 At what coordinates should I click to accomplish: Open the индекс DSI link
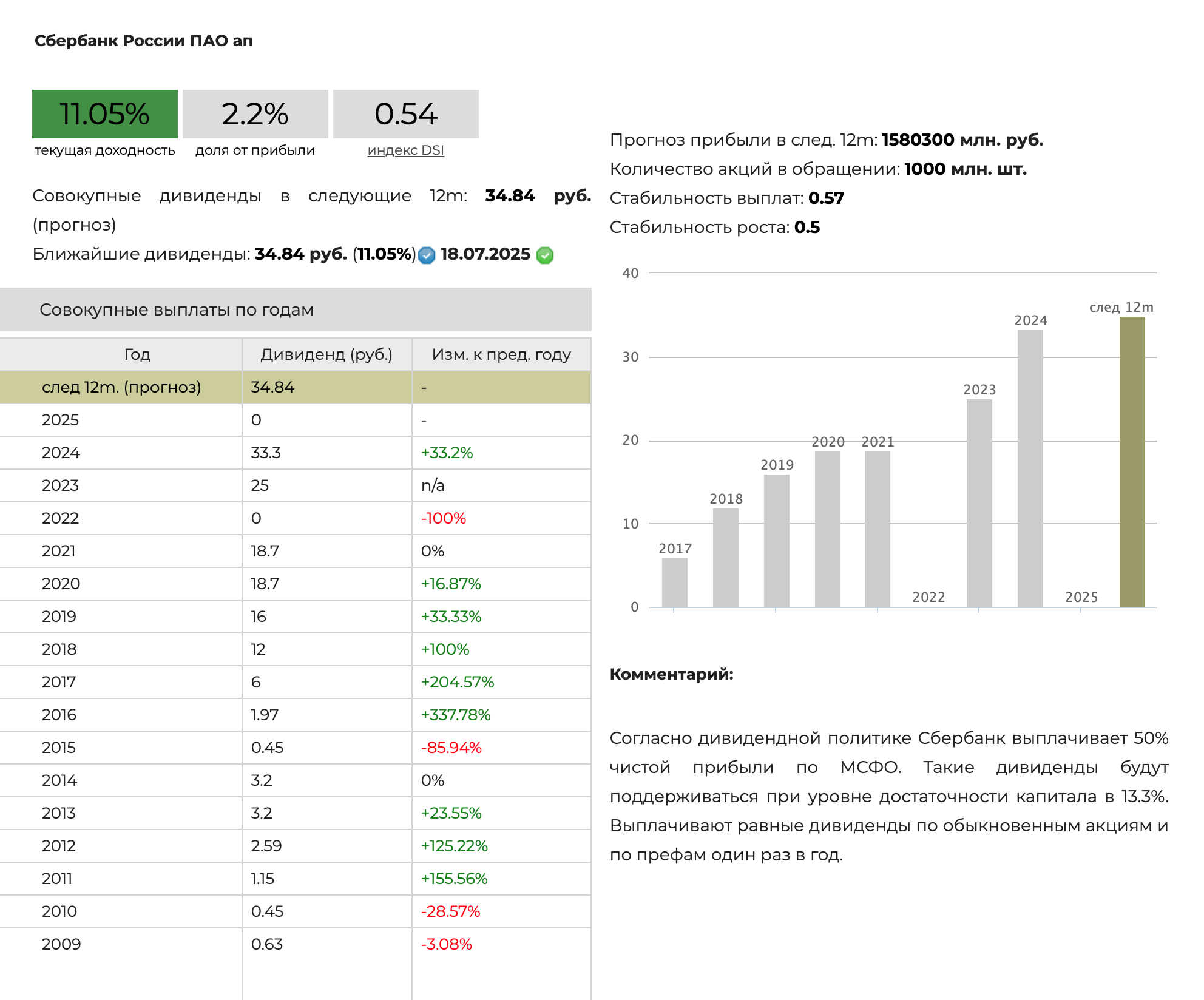click(406, 150)
